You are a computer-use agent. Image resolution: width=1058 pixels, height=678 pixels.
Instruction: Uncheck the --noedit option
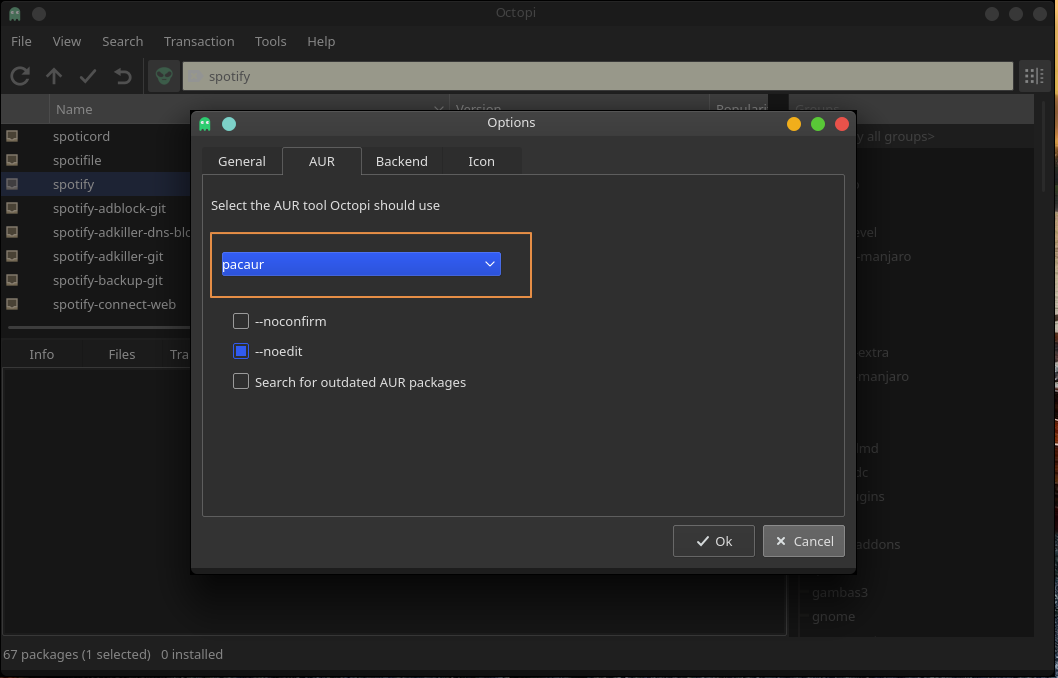241,351
